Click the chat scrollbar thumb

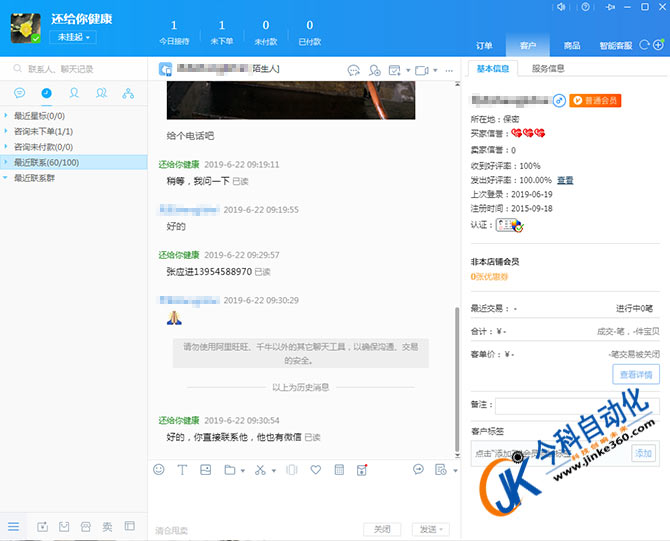point(457,379)
